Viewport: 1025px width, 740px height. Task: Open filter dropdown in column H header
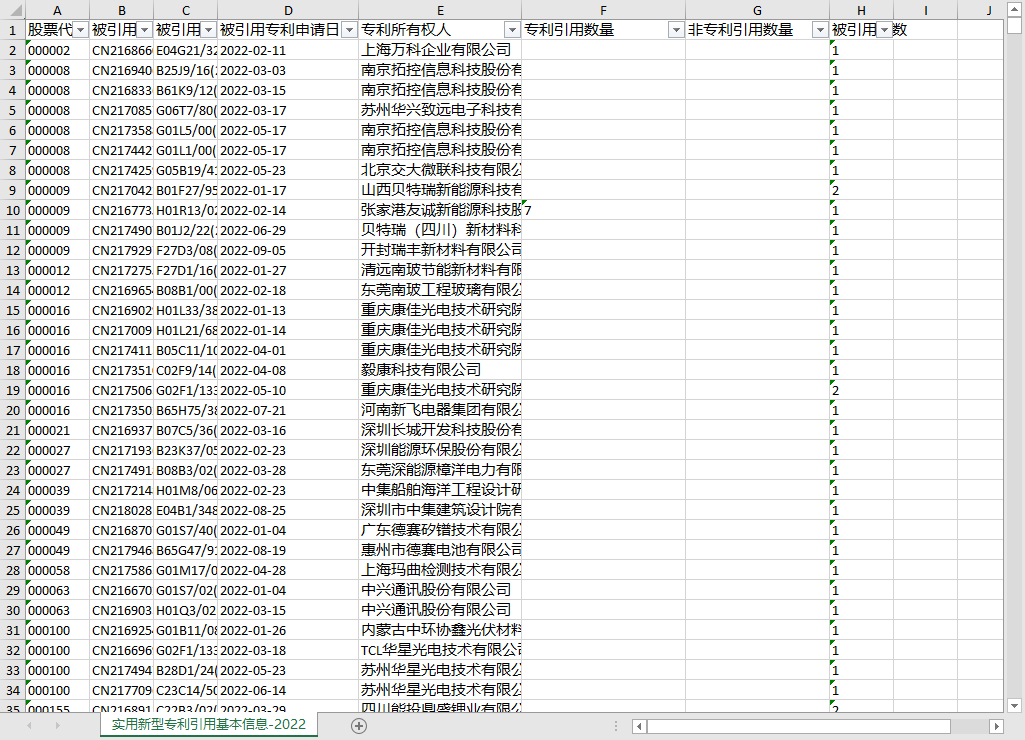(x=884, y=30)
